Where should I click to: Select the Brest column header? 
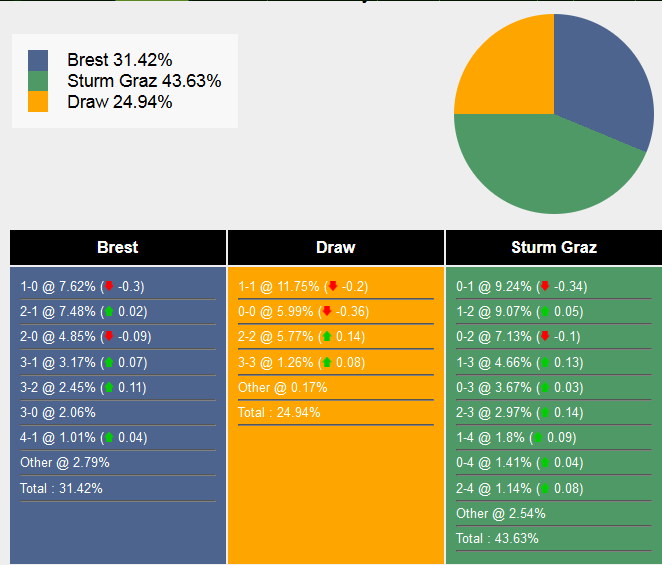click(x=118, y=247)
